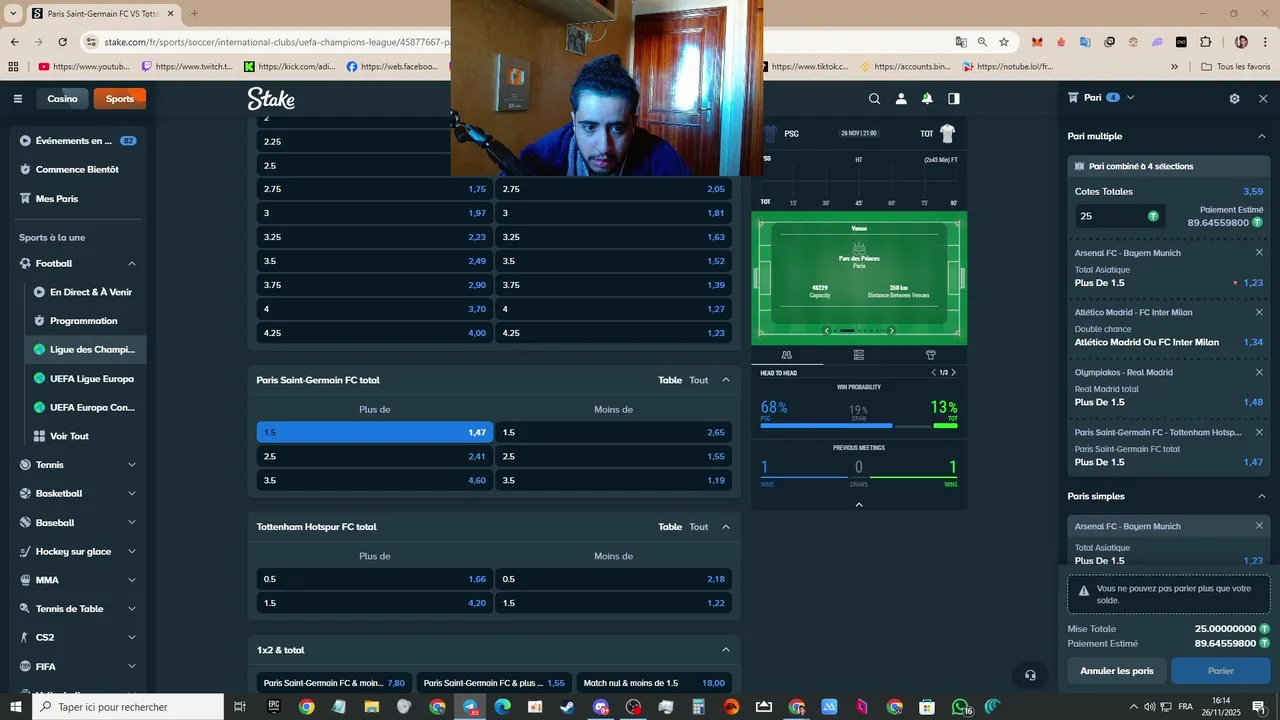Expand the MMA sidebar group
The image size is (1280, 720).
(x=132, y=580)
